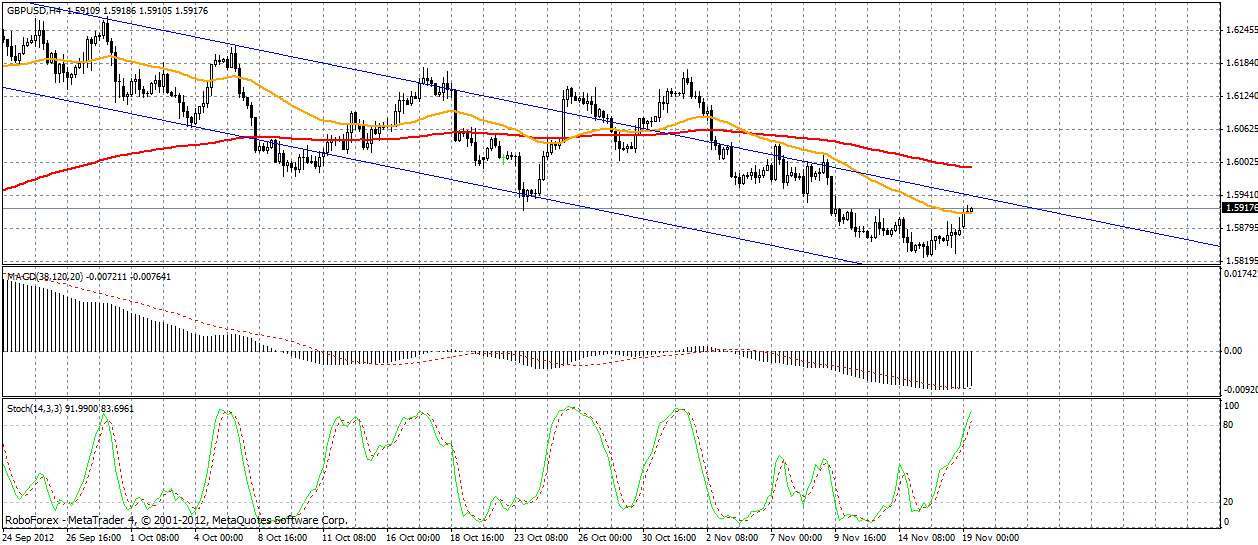This screenshot has height=545, width=1258.
Task: Click the 1.60625 price axis label
Action: (1240, 129)
